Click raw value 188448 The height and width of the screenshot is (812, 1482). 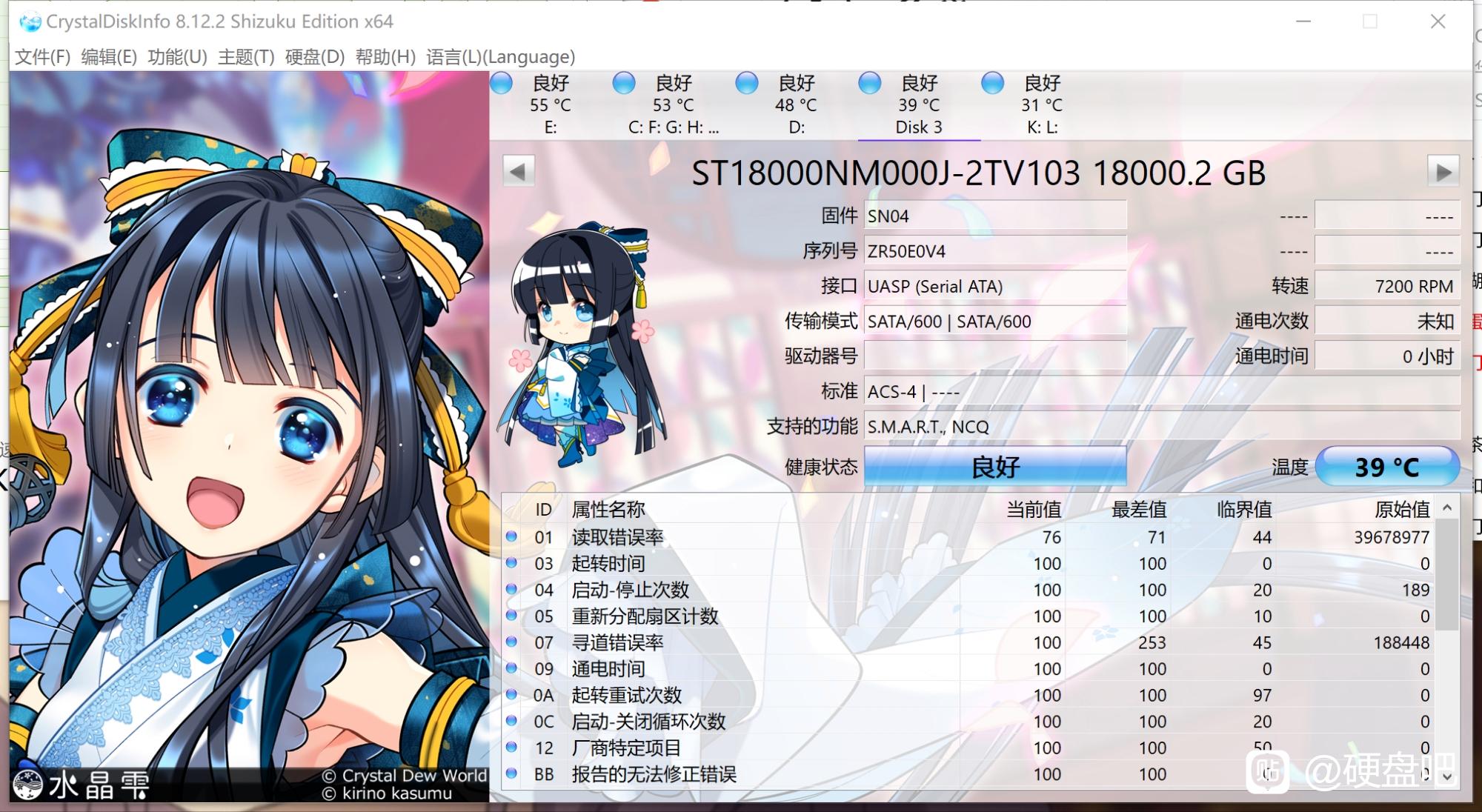(x=1401, y=642)
